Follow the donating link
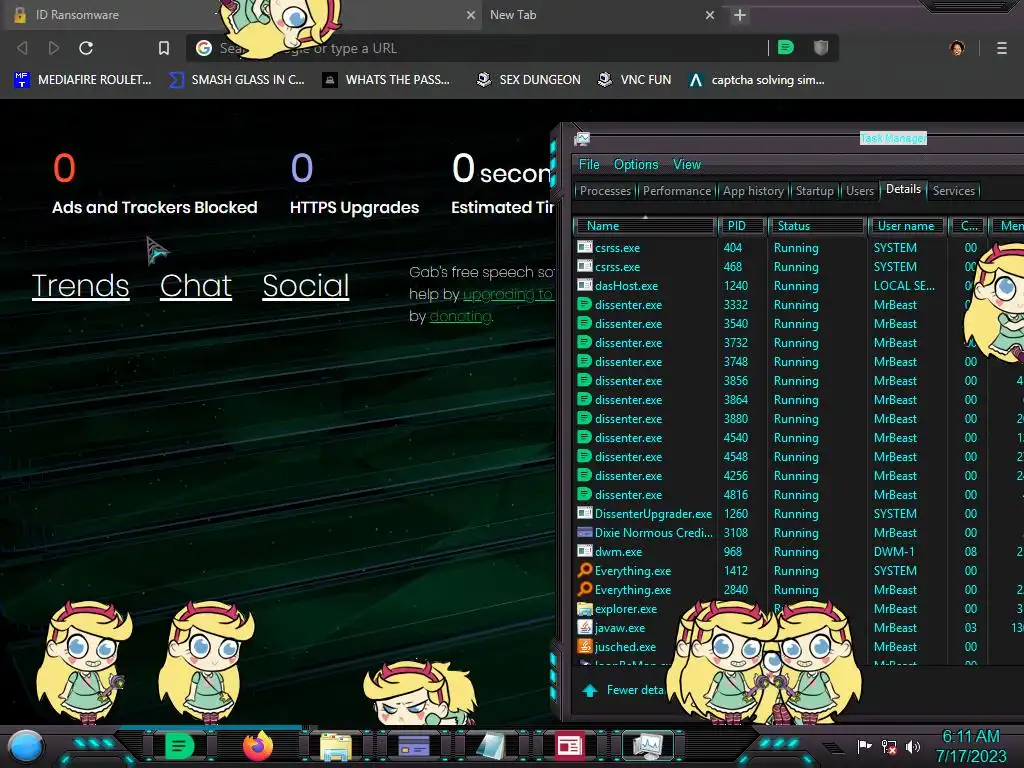Viewport: 1024px width, 768px height. 460,317
